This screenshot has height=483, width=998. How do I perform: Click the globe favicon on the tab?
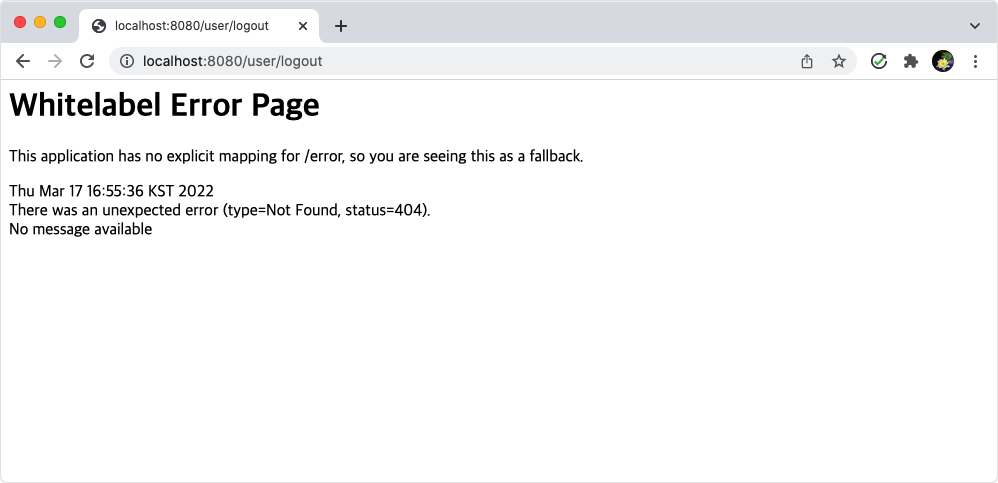99,26
